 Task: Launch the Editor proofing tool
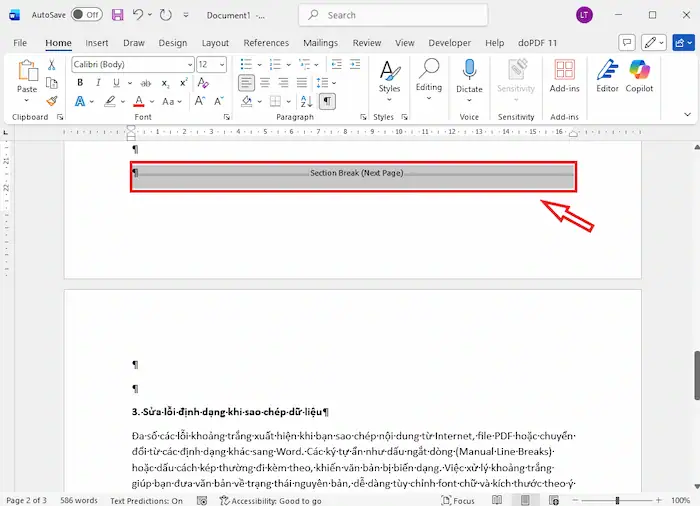(x=607, y=76)
